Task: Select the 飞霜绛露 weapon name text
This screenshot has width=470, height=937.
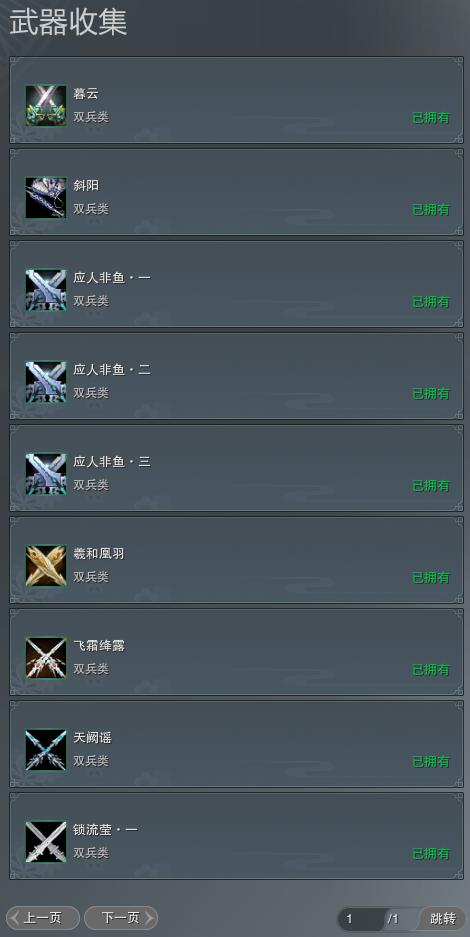Action: pyautogui.click(x=99, y=646)
